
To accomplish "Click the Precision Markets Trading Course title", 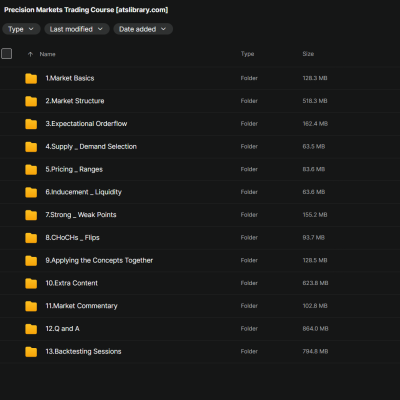I will (x=86, y=10).
